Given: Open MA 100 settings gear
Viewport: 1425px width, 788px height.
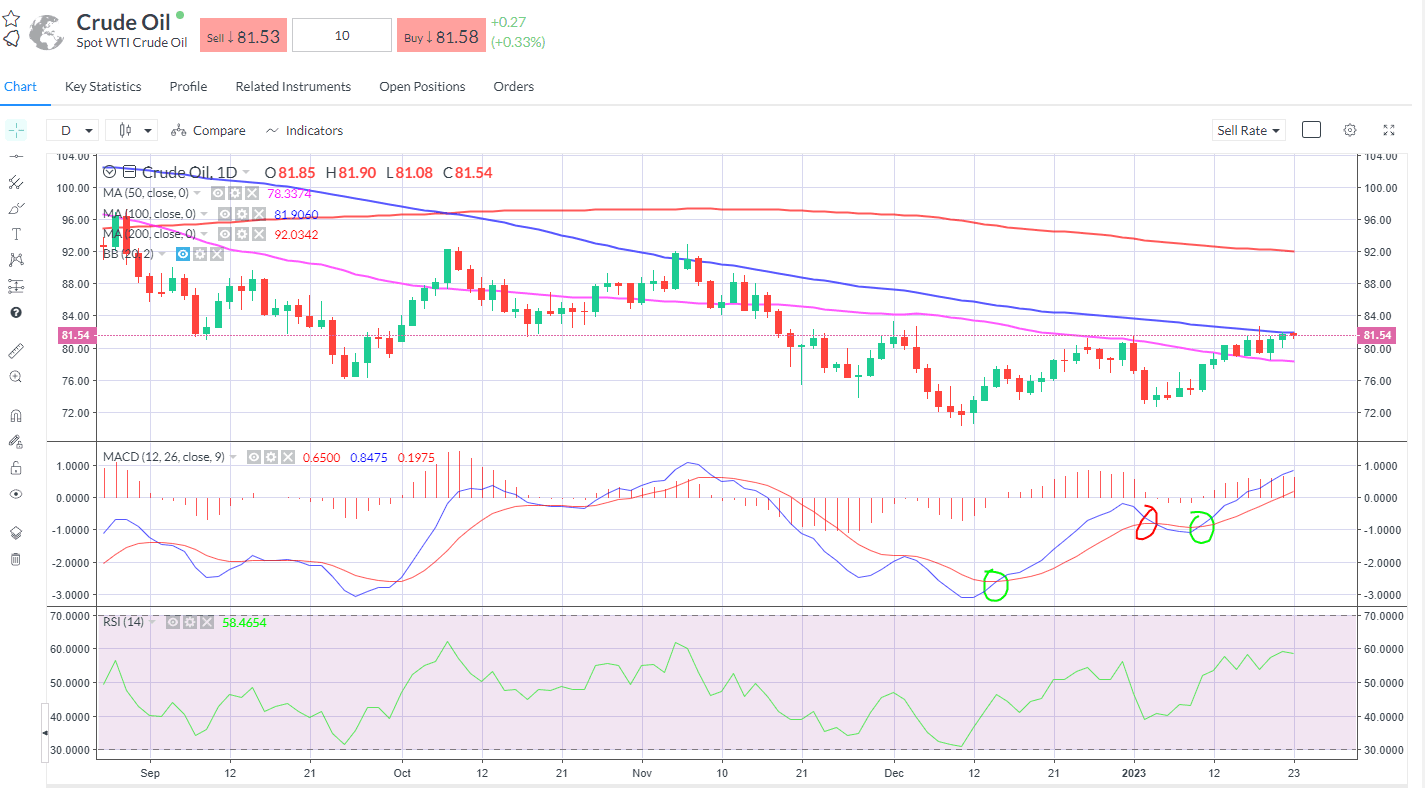Looking at the screenshot, I should (242, 214).
